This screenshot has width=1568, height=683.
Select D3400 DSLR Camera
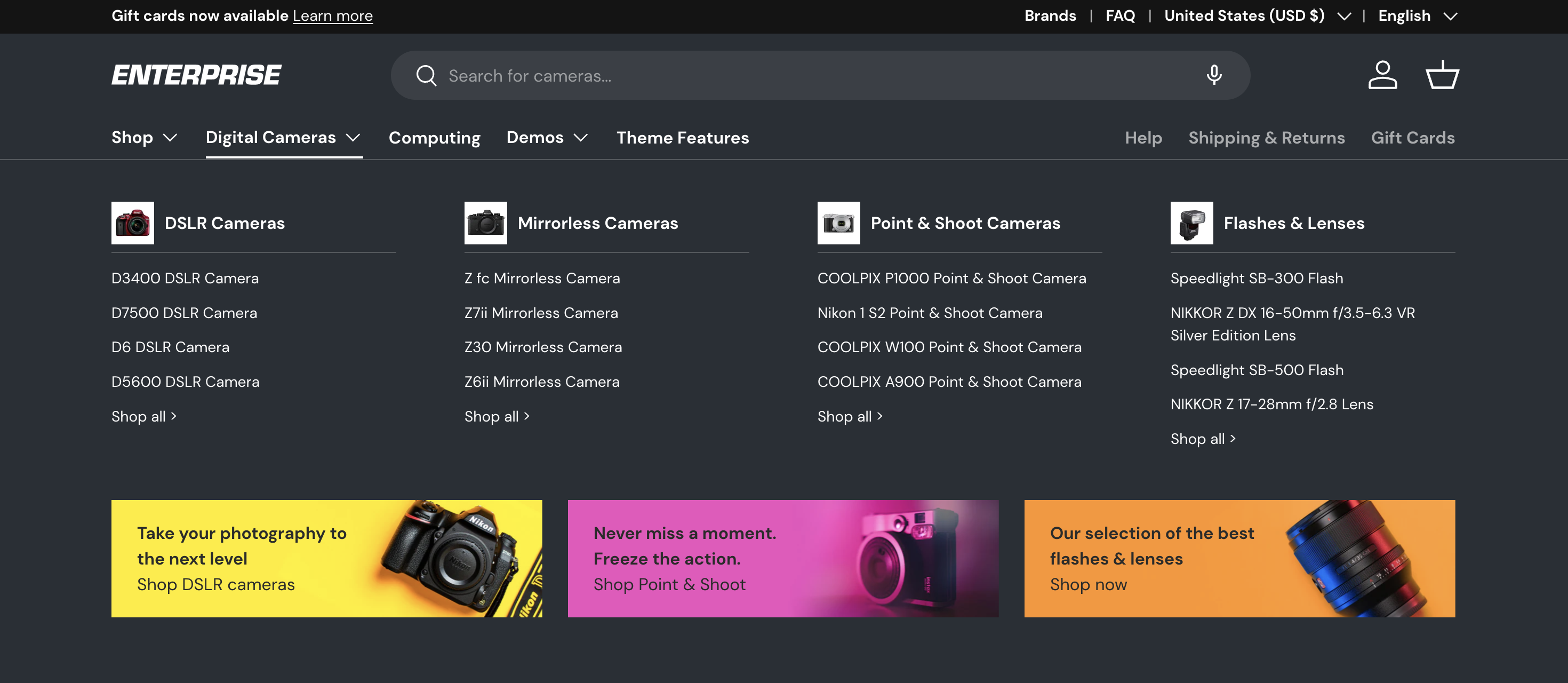185,278
